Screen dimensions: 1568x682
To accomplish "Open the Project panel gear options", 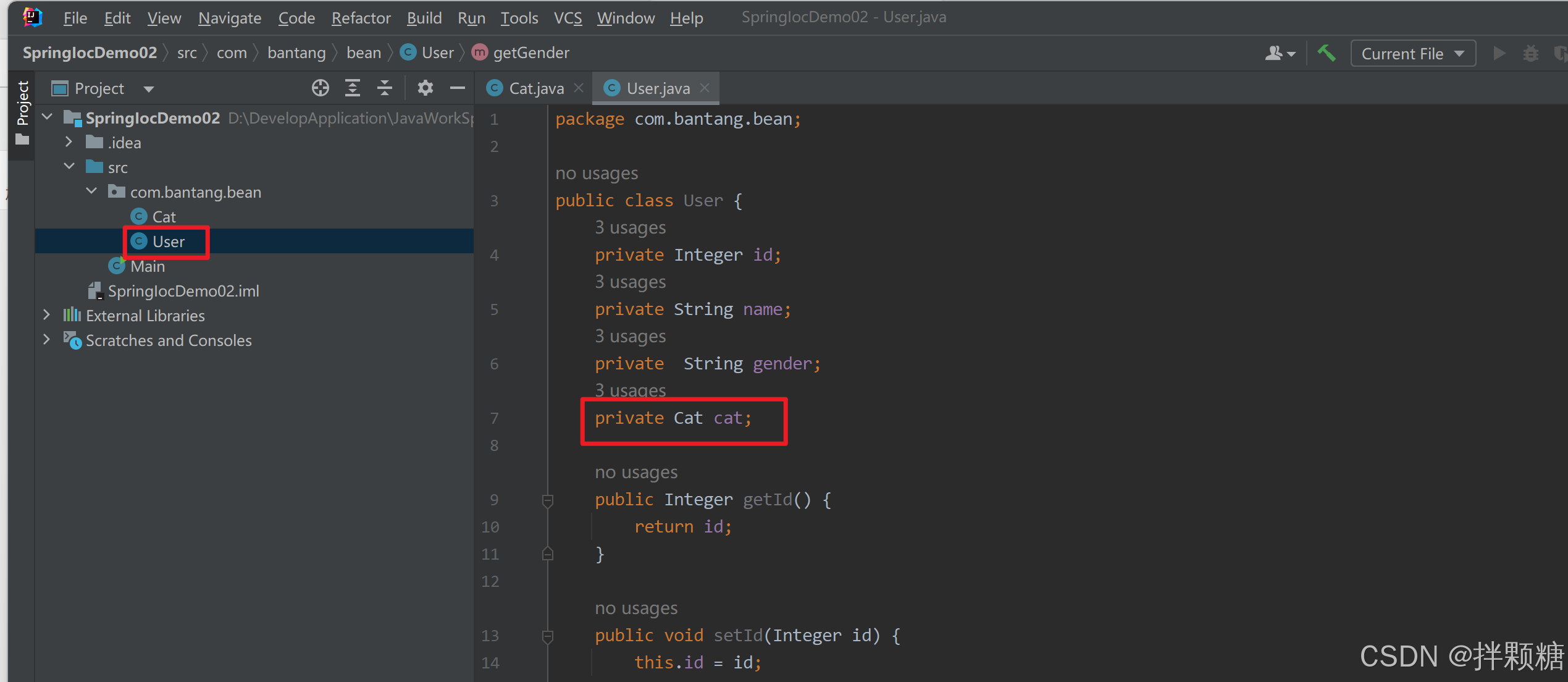I will pos(425,88).
